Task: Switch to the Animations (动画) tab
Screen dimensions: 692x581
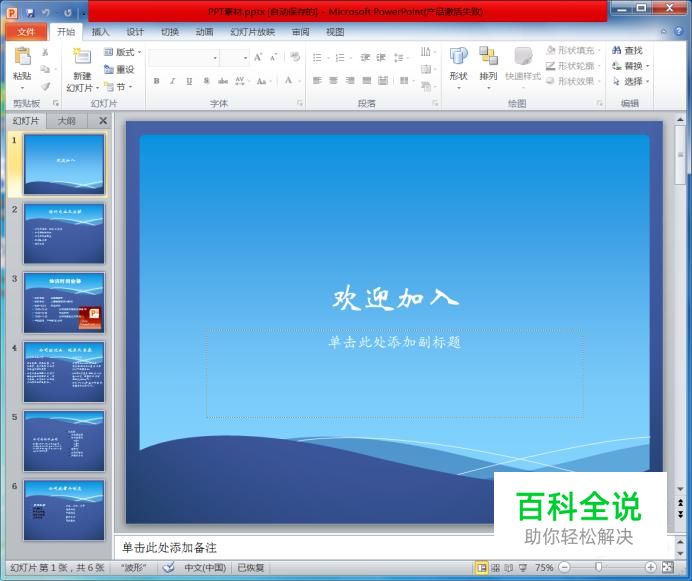Action: point(204,32)
